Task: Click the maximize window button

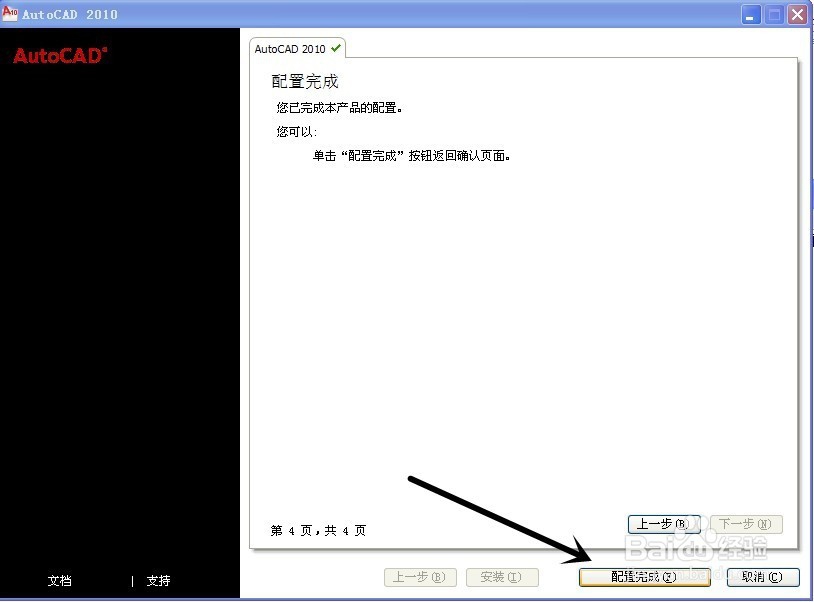Action: (x=773, y=15)
